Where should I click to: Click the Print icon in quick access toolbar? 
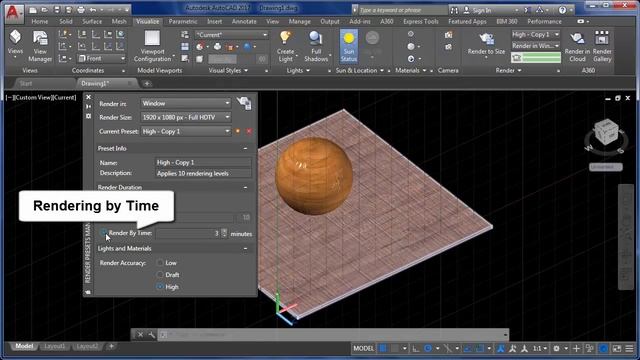(81, 9)
